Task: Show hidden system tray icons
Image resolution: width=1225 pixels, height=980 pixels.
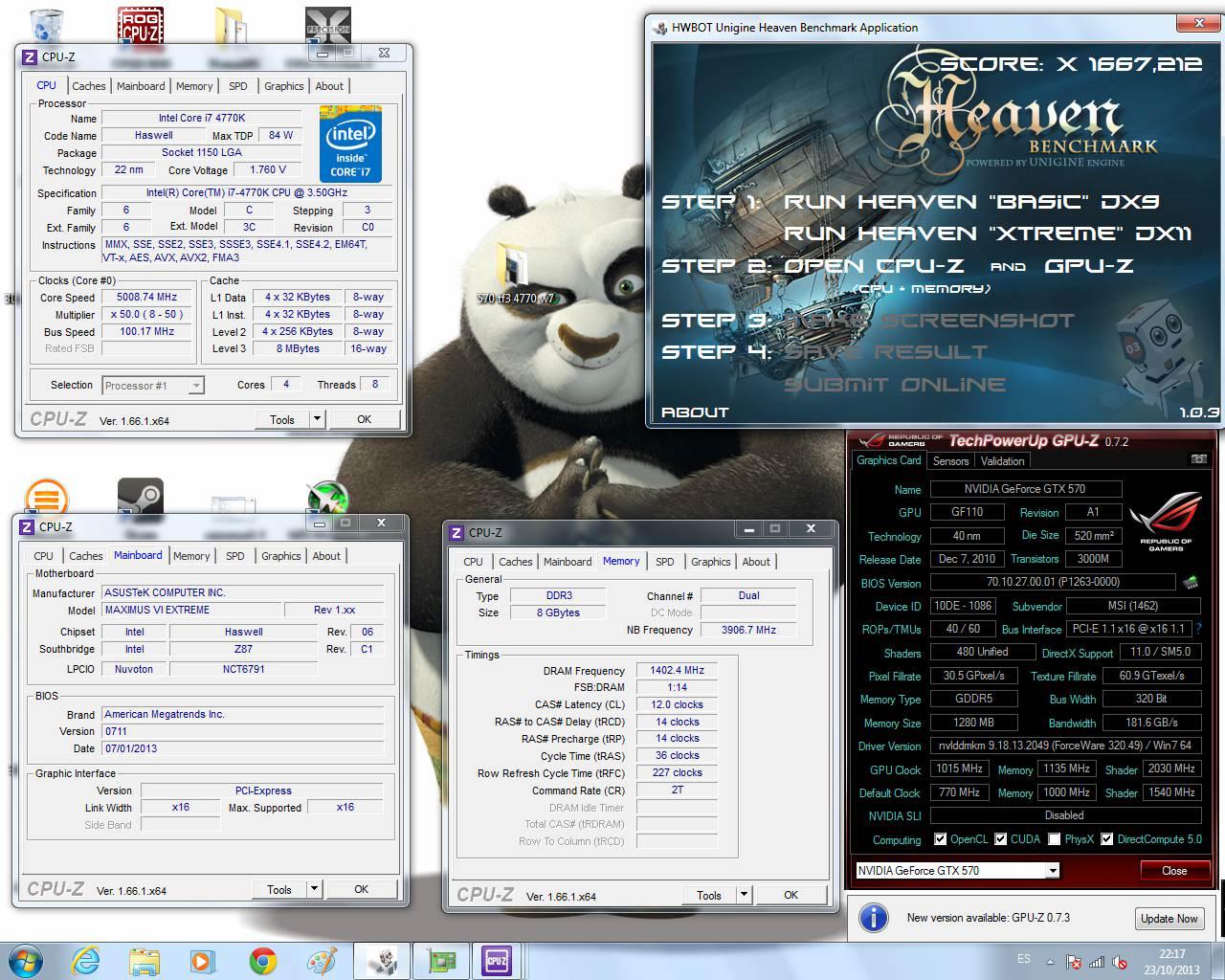Action: pos(1050,962)
